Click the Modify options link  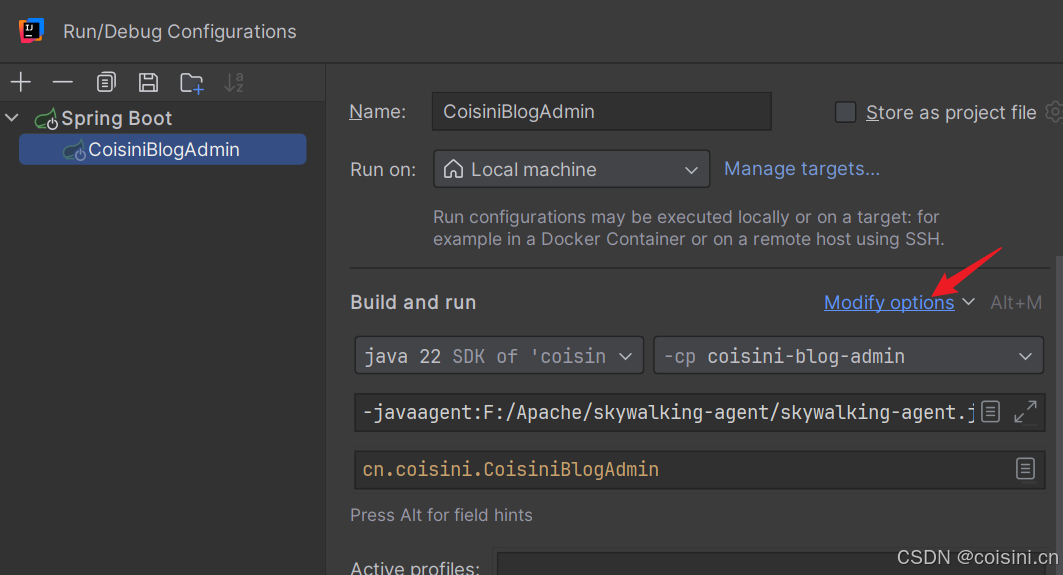click(889, 302)
